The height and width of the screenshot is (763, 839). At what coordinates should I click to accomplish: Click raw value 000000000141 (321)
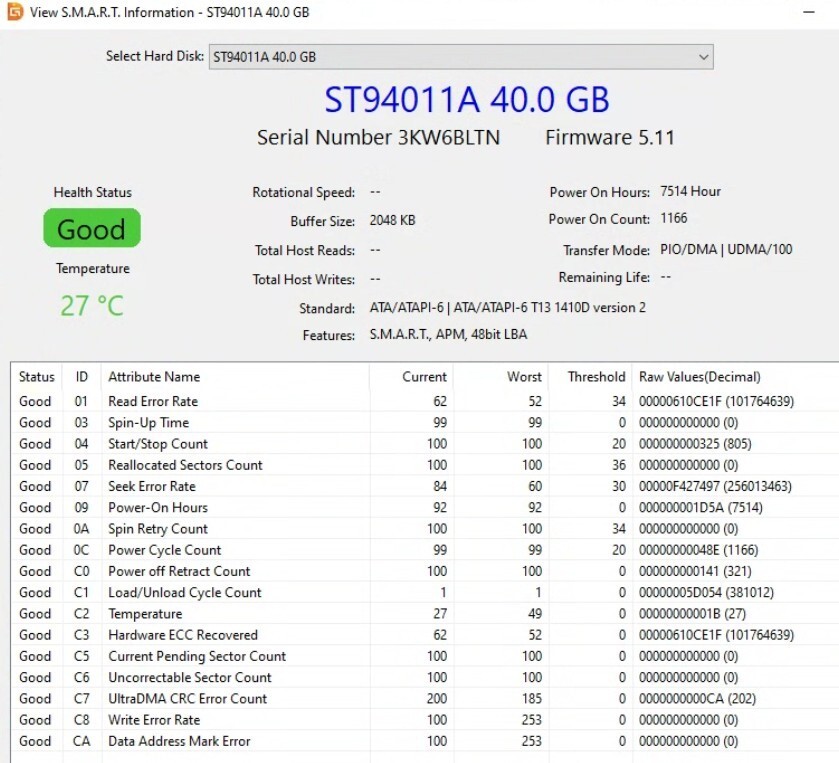(x=695, y=571)
